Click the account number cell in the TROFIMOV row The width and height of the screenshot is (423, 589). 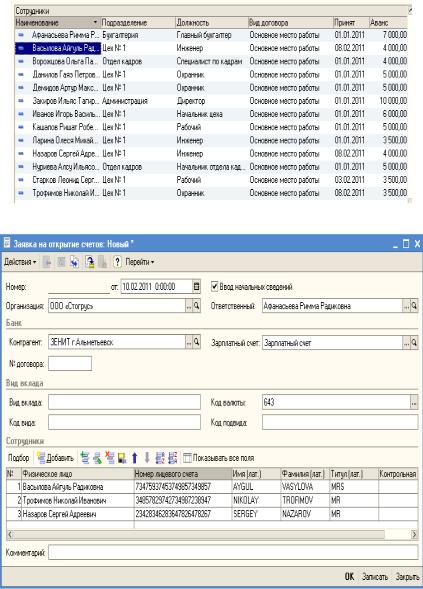point(183,500)
